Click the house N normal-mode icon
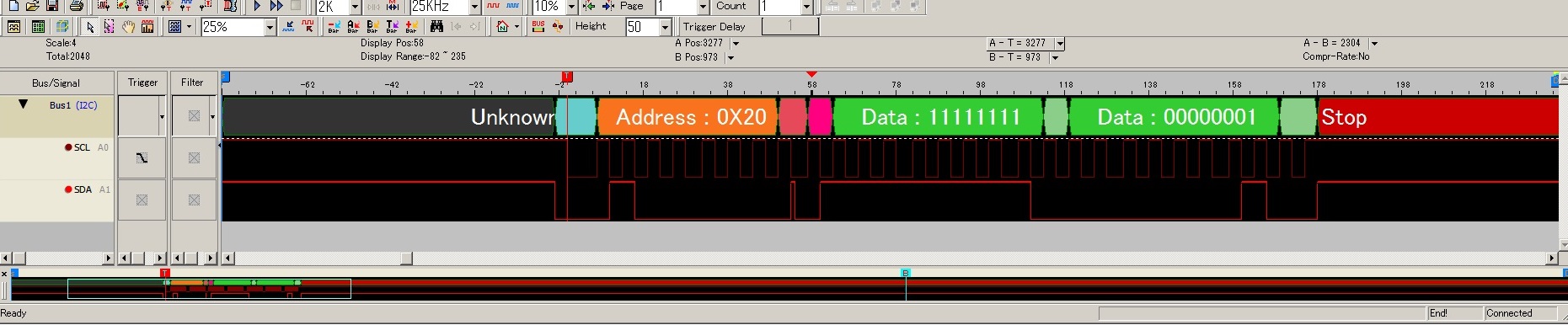 point(503,27)
